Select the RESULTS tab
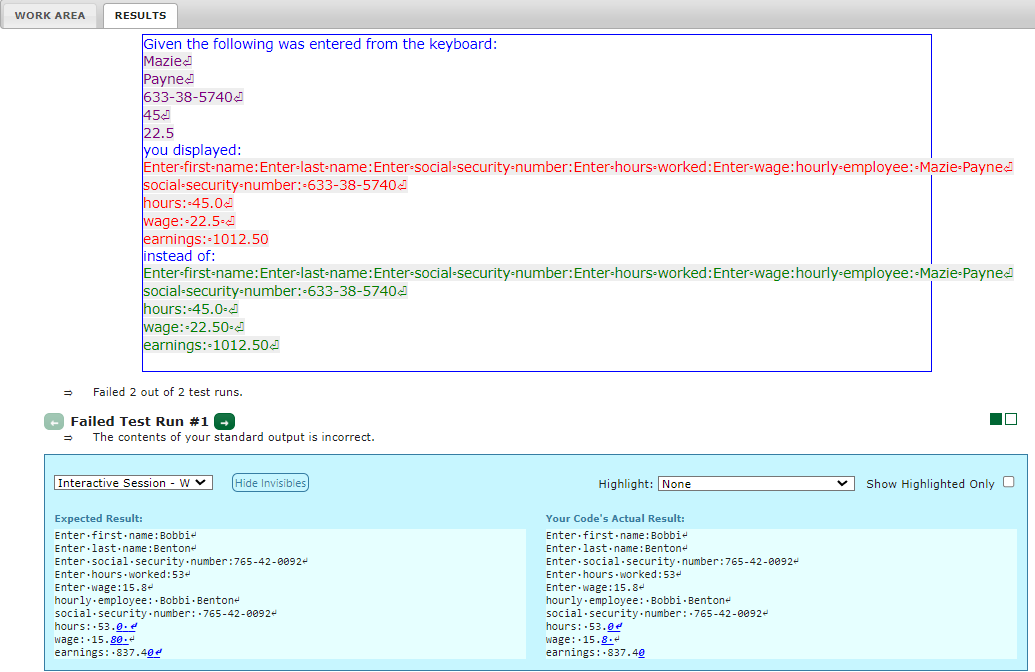 [139, 16]
